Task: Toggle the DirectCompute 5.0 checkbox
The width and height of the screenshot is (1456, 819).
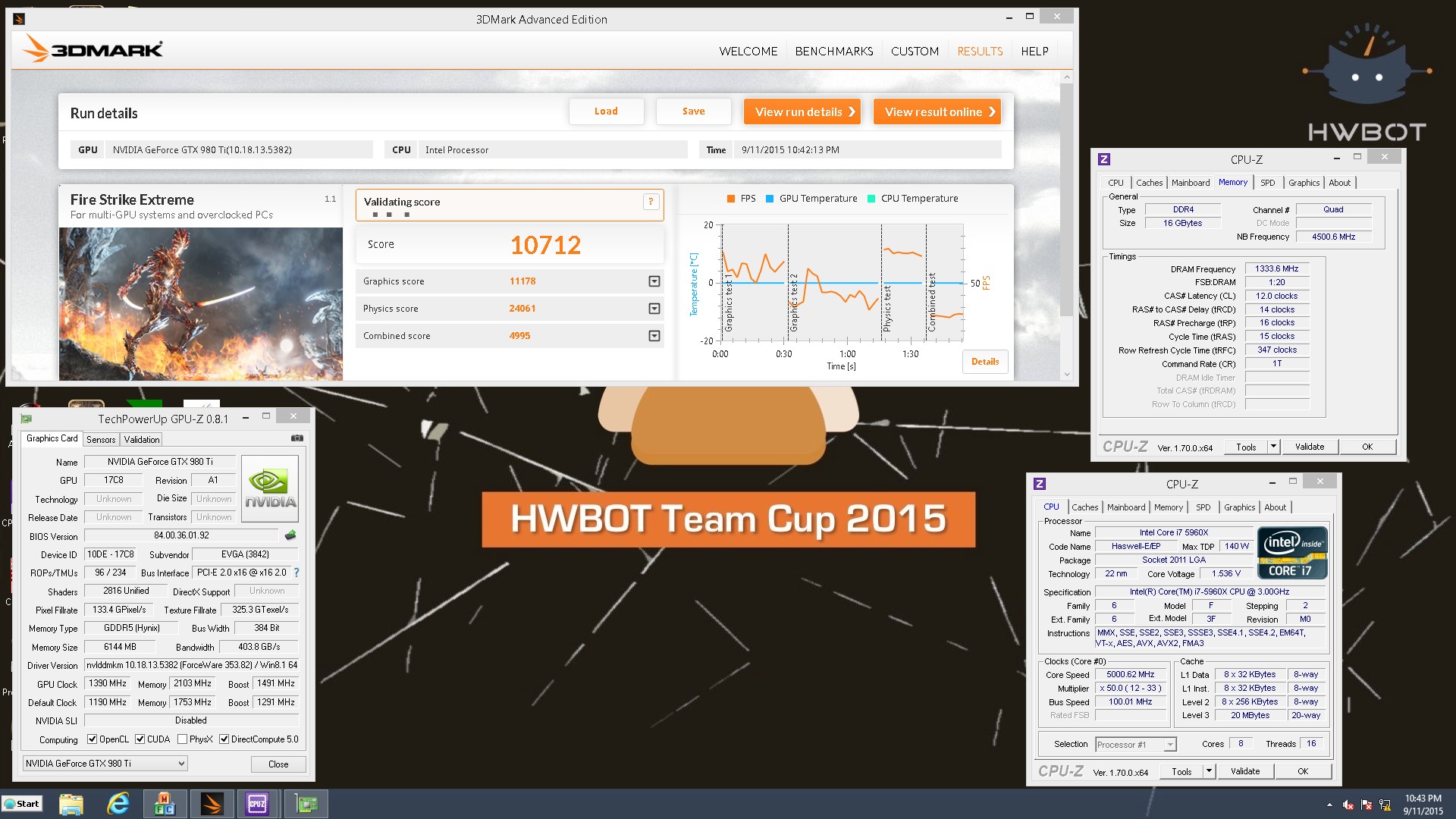Action: [224, 739]
